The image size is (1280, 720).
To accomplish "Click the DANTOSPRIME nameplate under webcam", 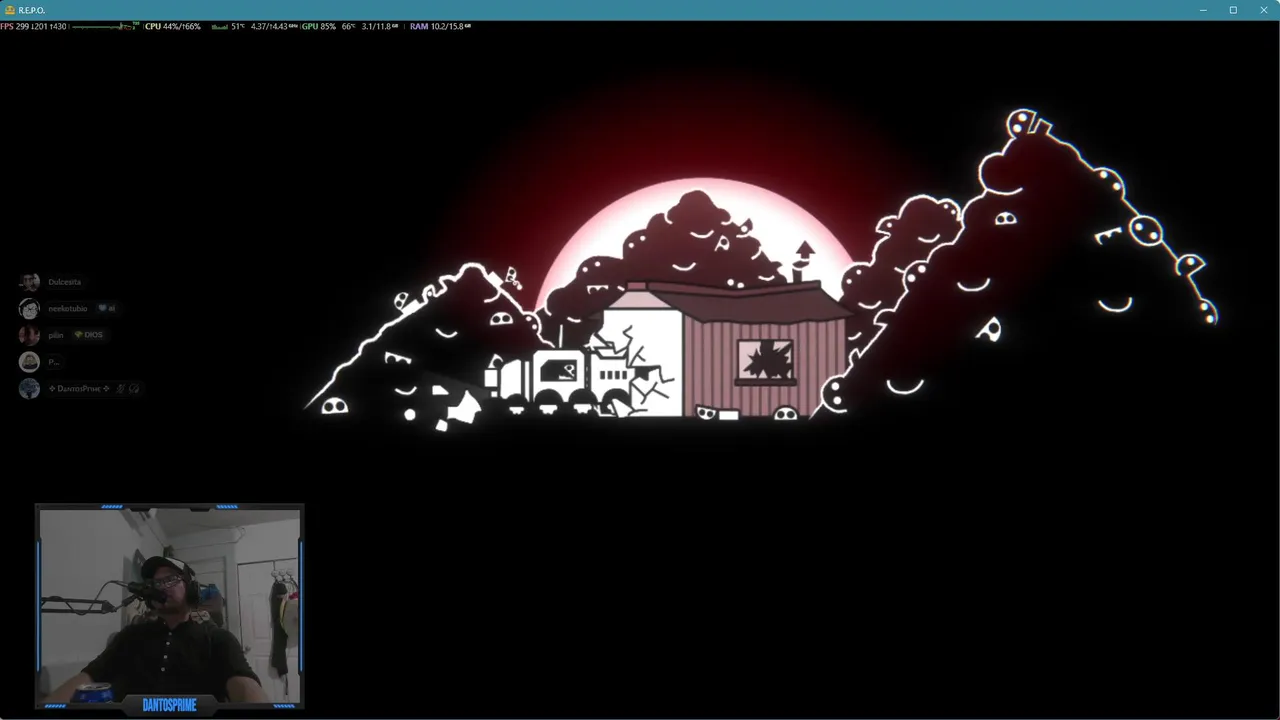I will click(170, 705).
